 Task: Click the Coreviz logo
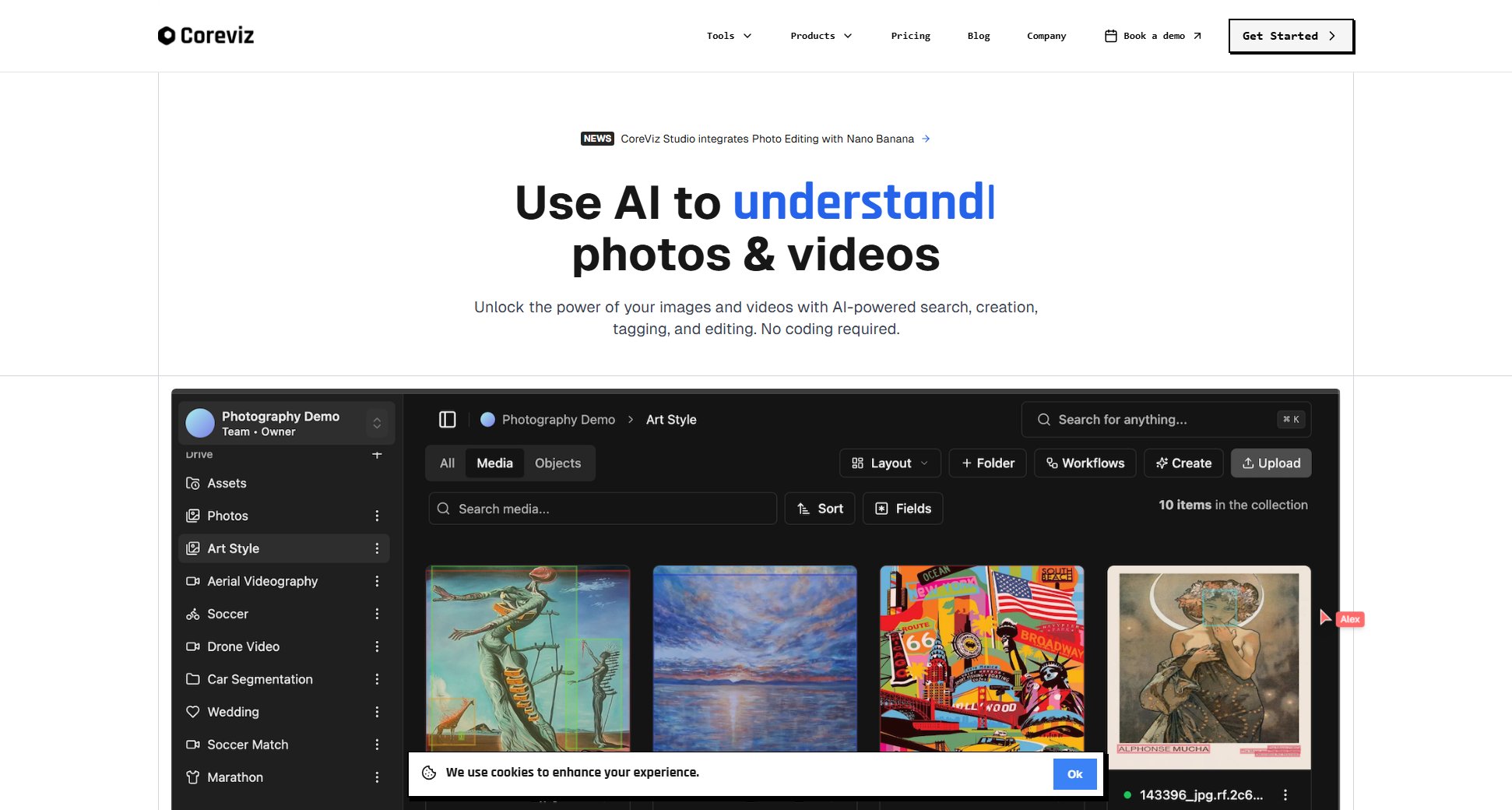(206, 36)
